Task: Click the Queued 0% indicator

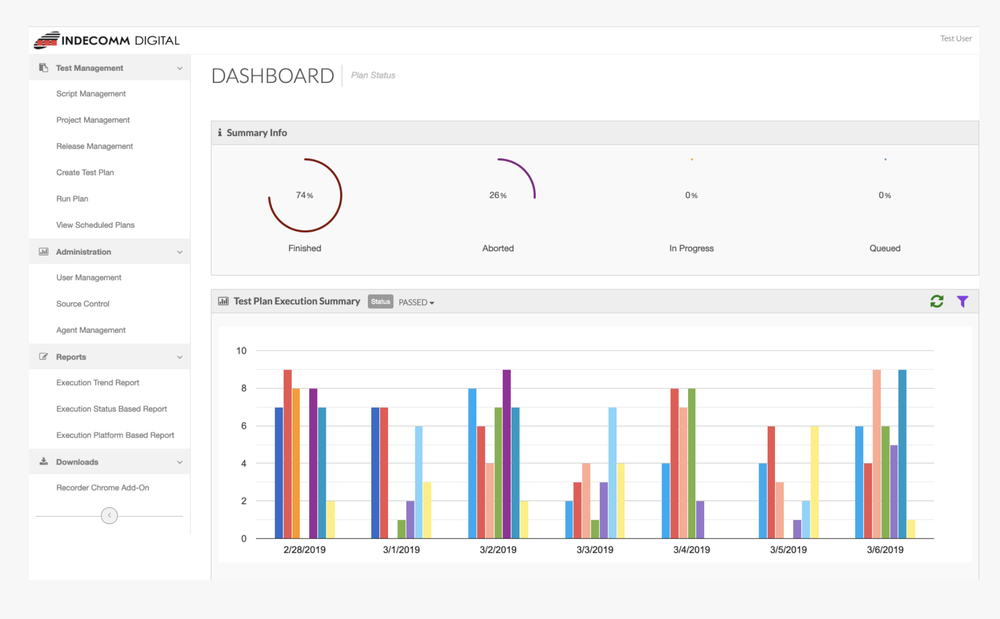Action: pos(885,195)
